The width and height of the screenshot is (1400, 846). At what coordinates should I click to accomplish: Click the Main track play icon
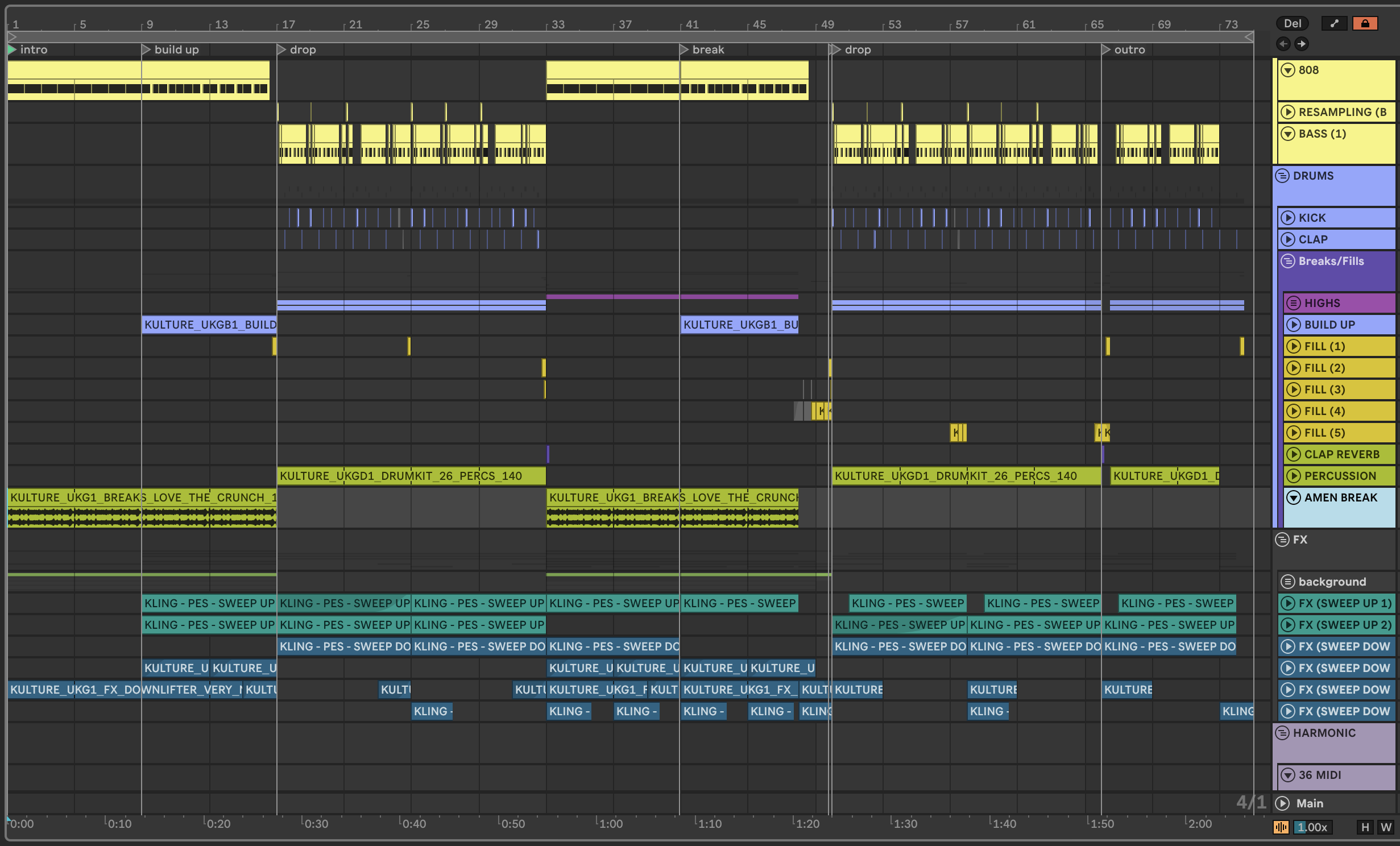tap(1282, 803)
